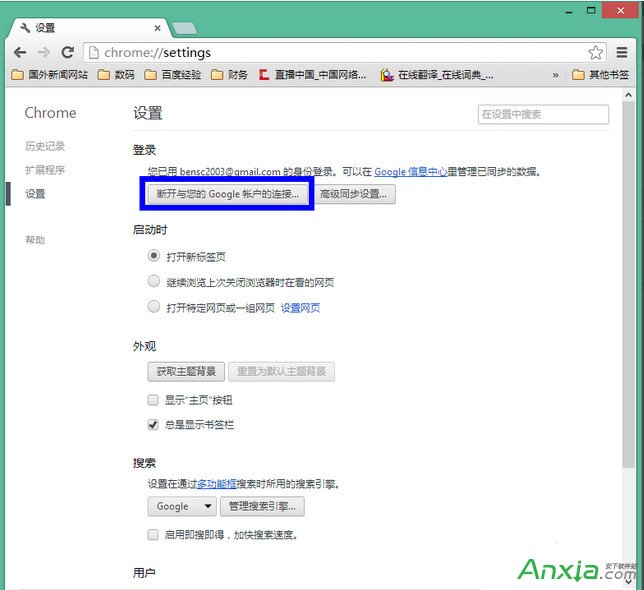Close the 设置 tab
This screenshot has width=644, height=590.
click(x=157, y=28)
